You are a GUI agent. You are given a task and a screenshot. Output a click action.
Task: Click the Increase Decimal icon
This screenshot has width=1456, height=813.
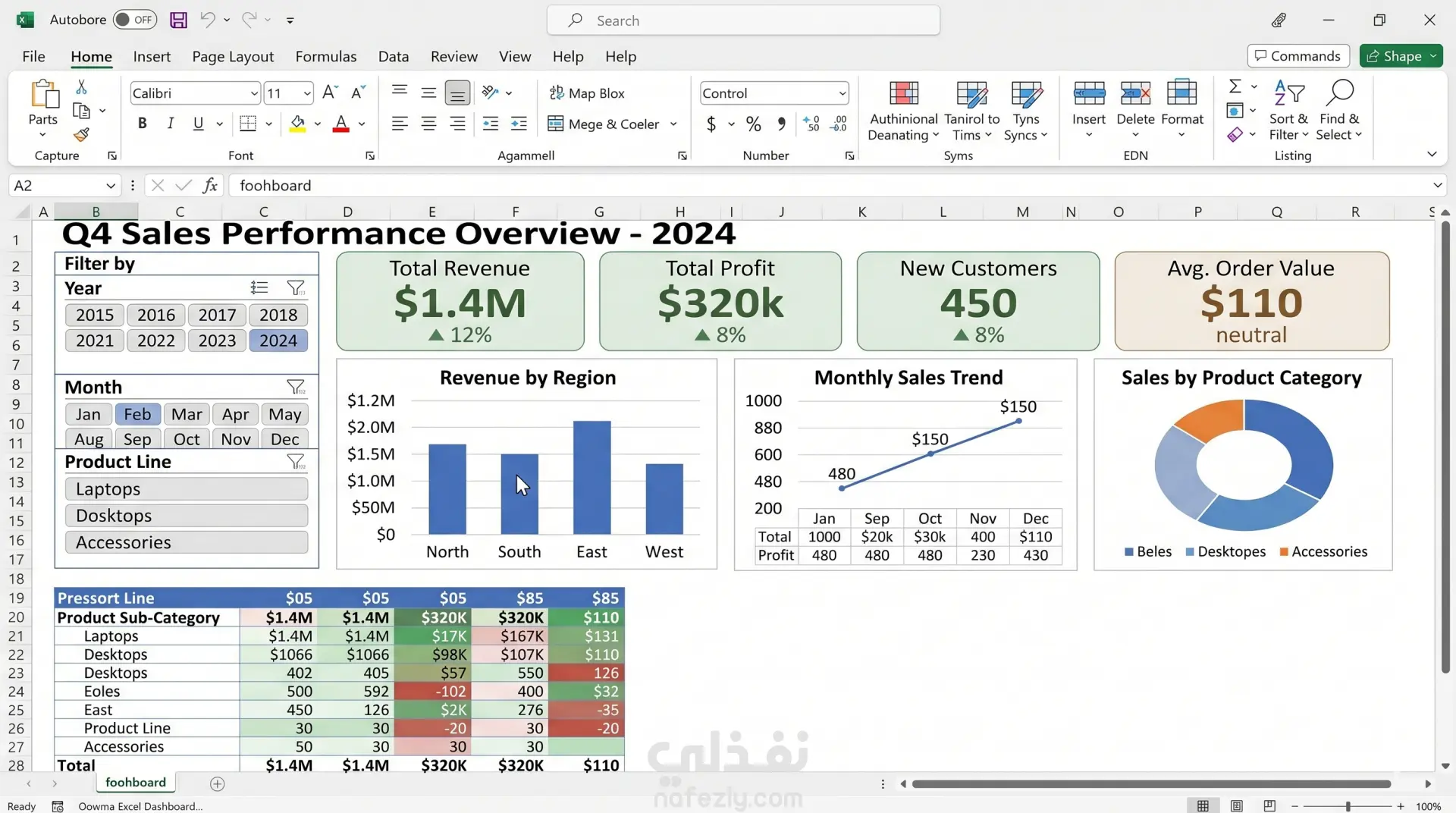[x=811, y=124]
